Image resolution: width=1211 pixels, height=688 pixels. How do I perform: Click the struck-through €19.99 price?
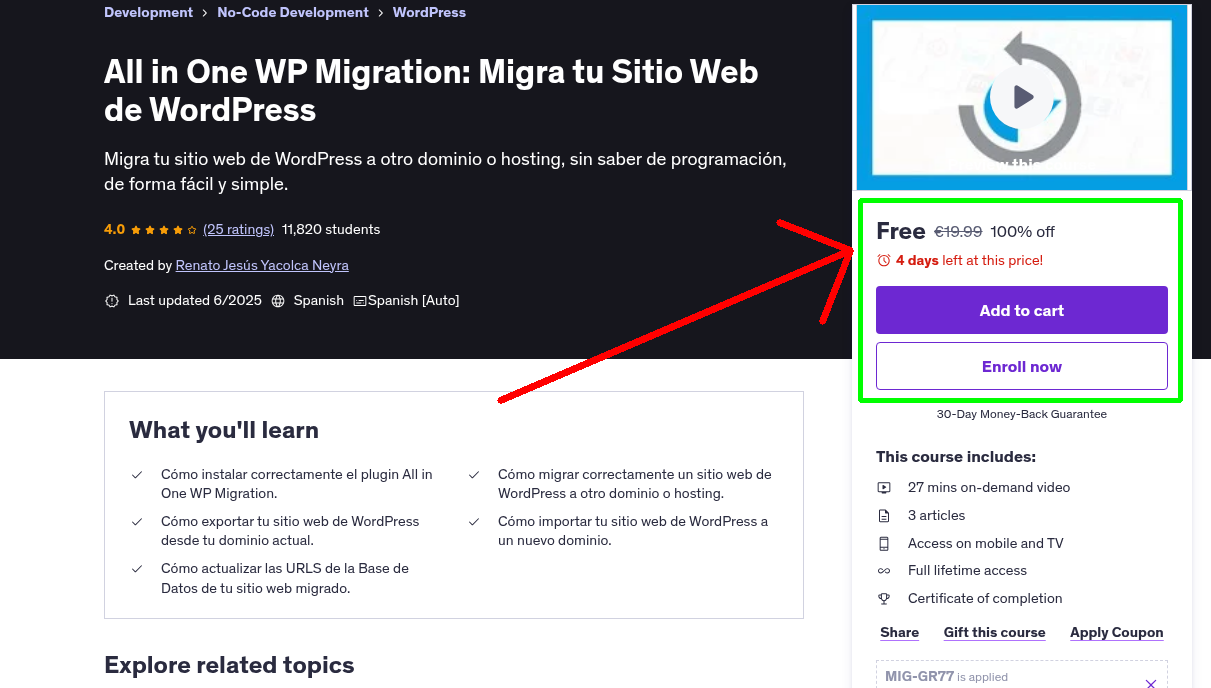pos(958,232)
